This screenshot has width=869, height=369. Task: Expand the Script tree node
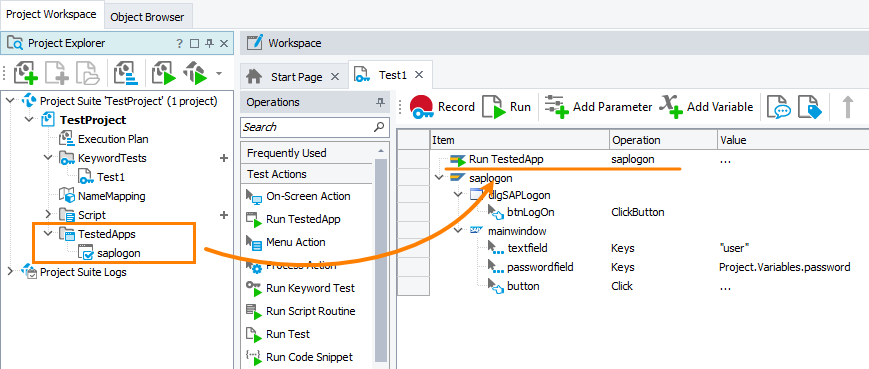(x=48, y=214)
